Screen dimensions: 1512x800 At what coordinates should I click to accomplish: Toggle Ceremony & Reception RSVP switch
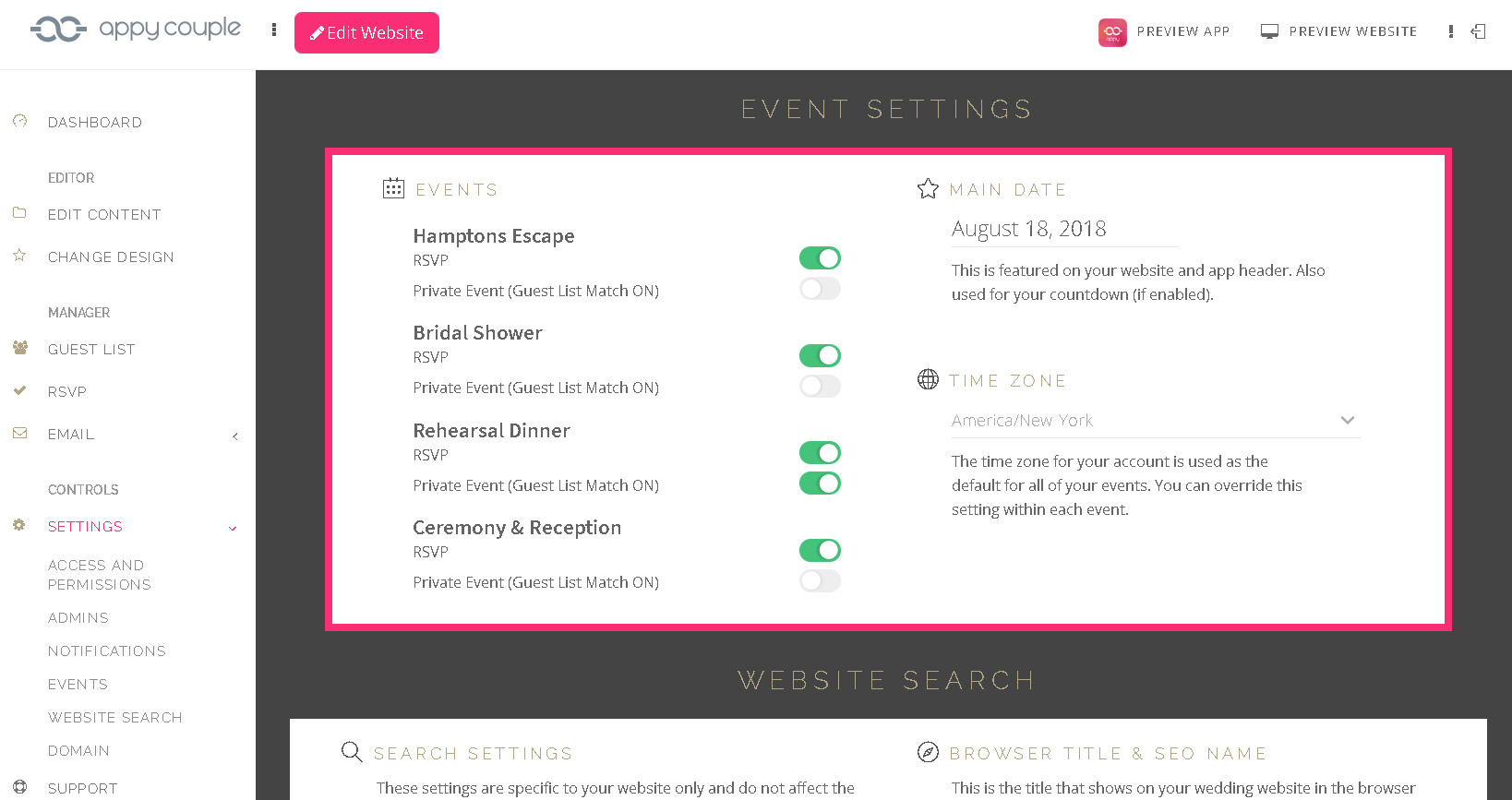(820, 551)
